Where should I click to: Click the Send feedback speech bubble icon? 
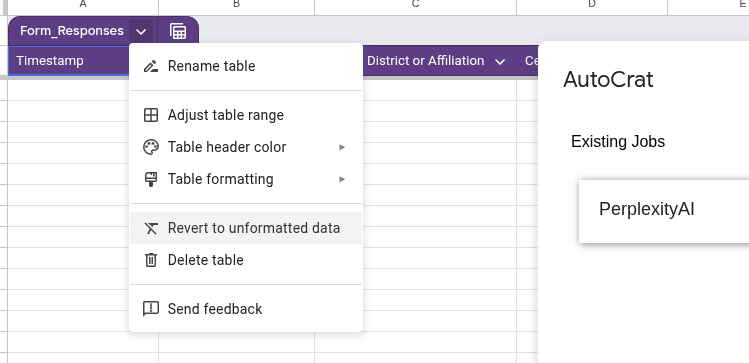pyautogui.click(x=151, y=309)
